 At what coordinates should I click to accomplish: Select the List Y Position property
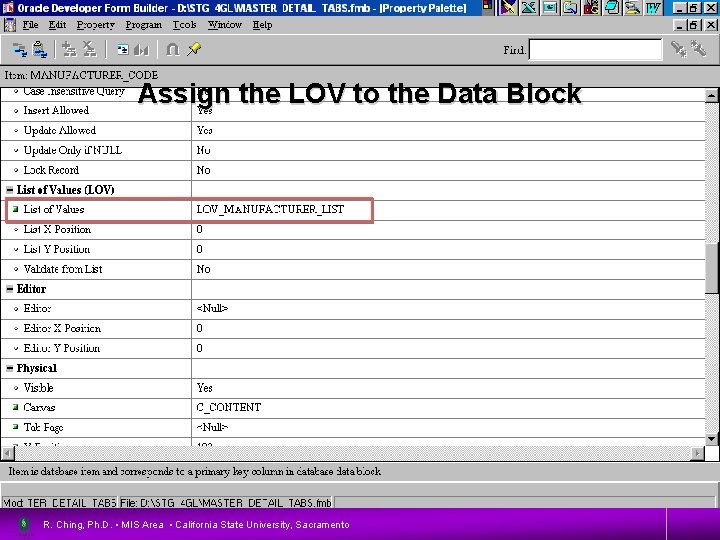(56, 249)
